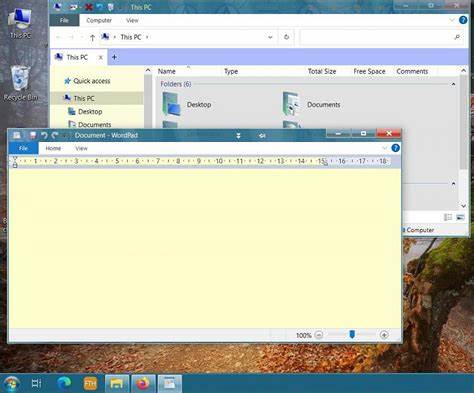The height and width of the screenshot is (393, 474).
Task: Launch Firefox from the taskbar
Action: (143, 384)
